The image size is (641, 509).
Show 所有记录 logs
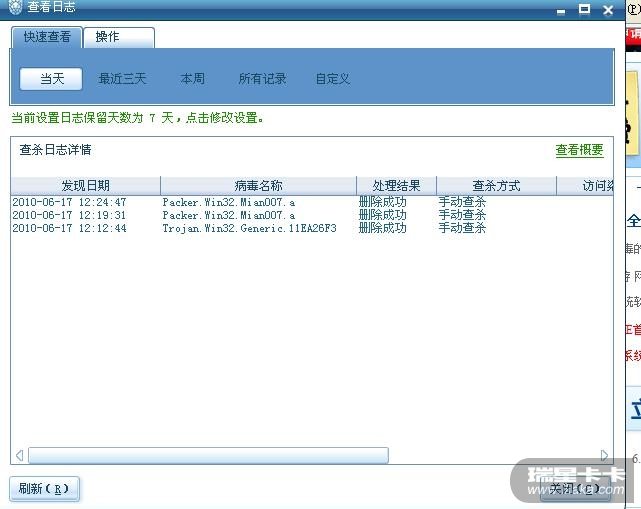pyautogui.click(x=262, y=78)
